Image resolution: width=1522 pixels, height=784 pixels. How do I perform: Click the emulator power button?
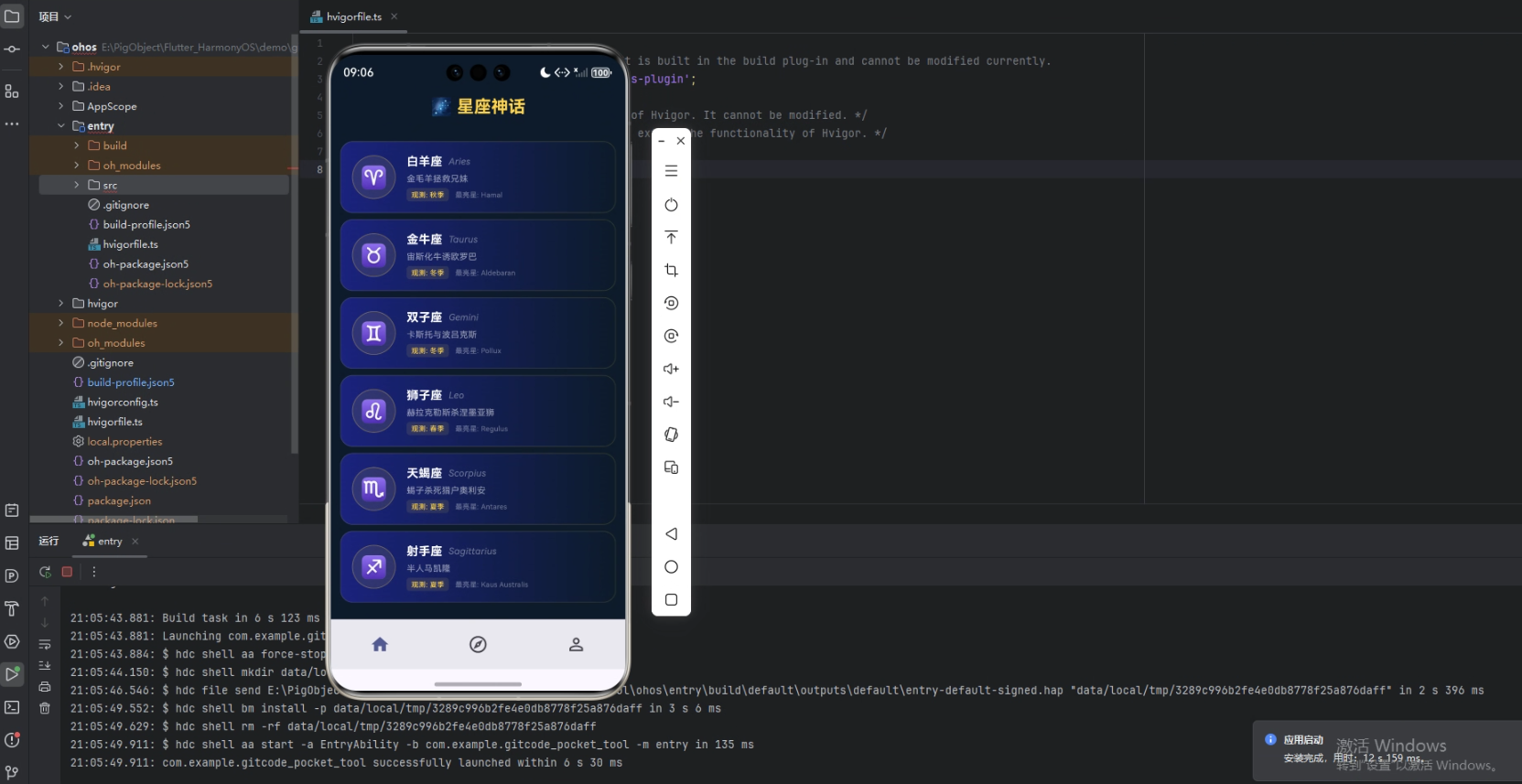tap(671, 205)
